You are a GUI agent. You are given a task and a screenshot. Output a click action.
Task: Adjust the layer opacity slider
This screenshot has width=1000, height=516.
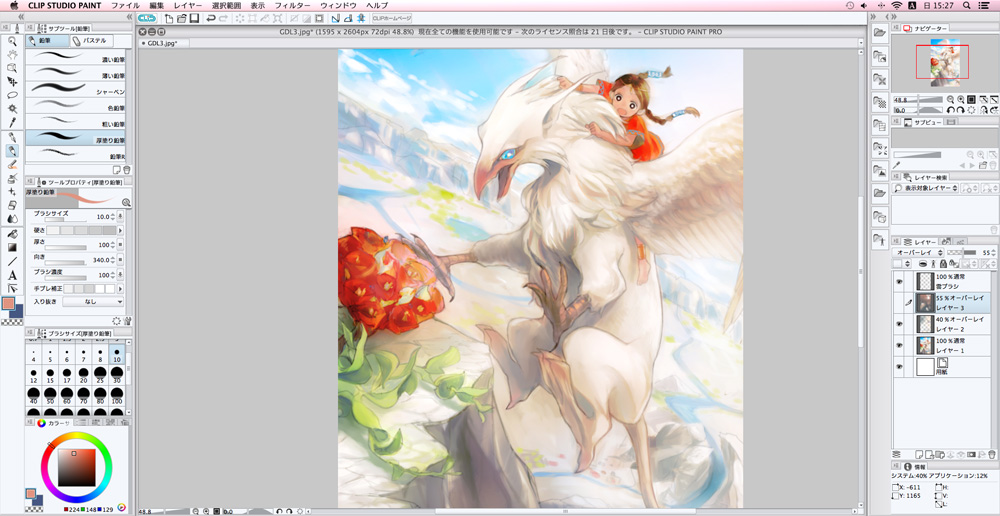pyautogui.click(x=964, y=253)
